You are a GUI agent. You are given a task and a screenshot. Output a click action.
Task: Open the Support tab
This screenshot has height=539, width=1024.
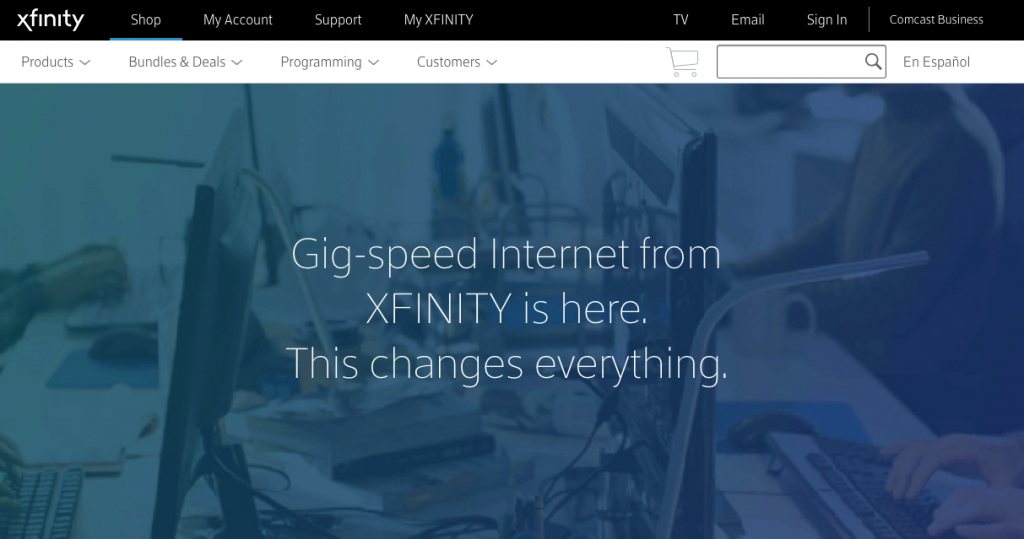pyautogui.click(x=338, y=20)
